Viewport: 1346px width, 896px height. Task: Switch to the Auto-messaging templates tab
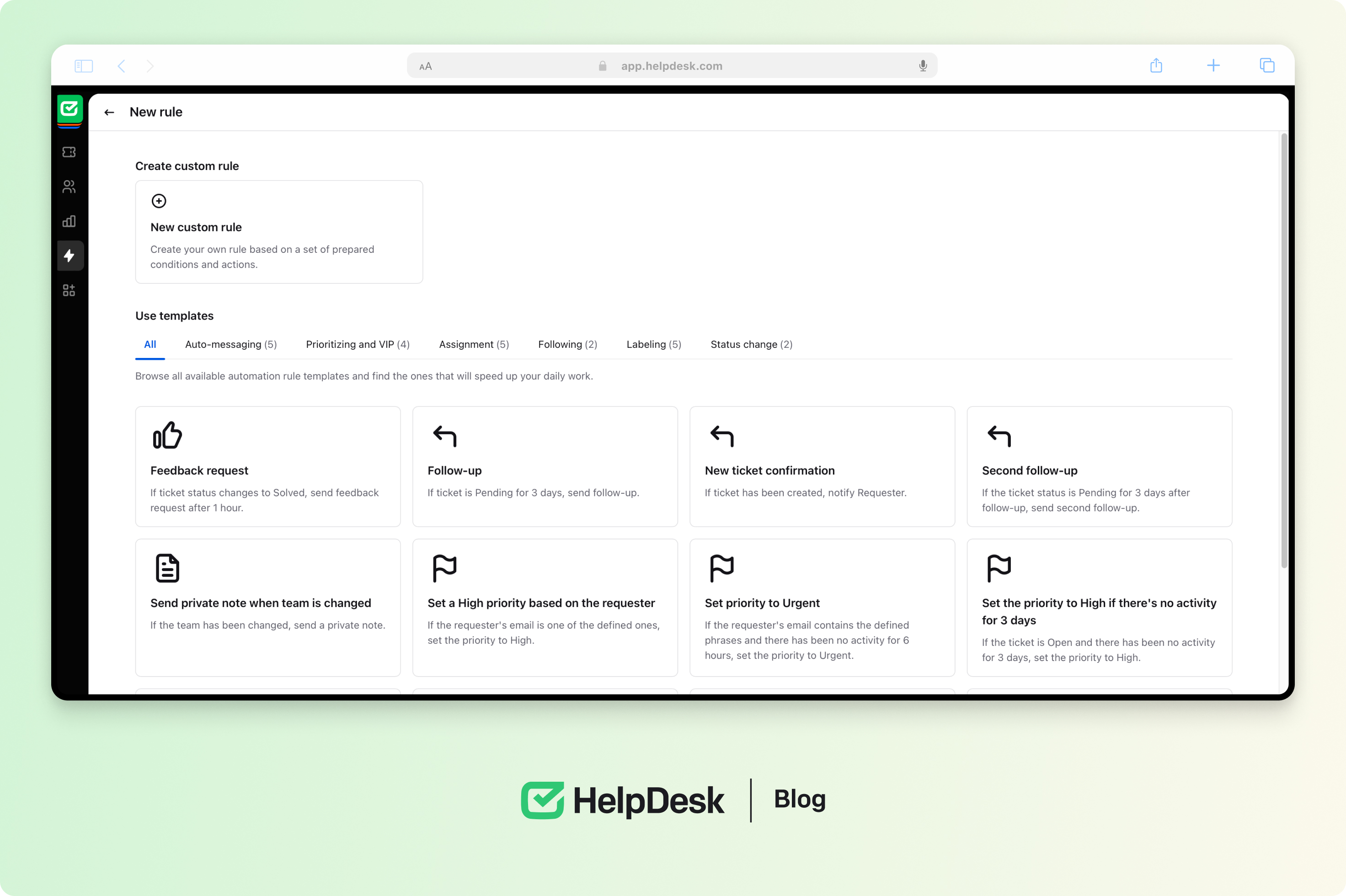pos(231,345)
